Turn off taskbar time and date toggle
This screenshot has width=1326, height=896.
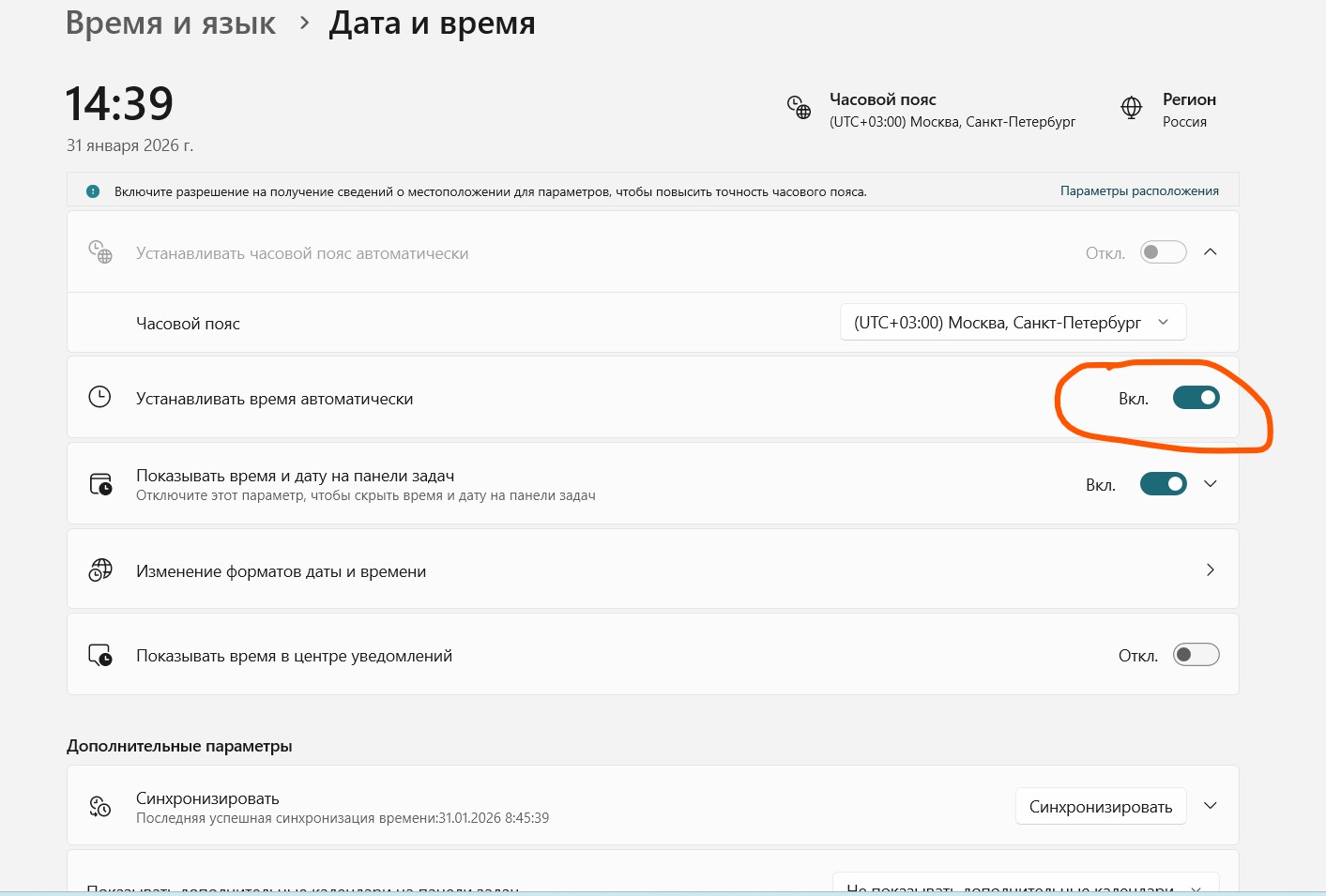[1163, 484]
